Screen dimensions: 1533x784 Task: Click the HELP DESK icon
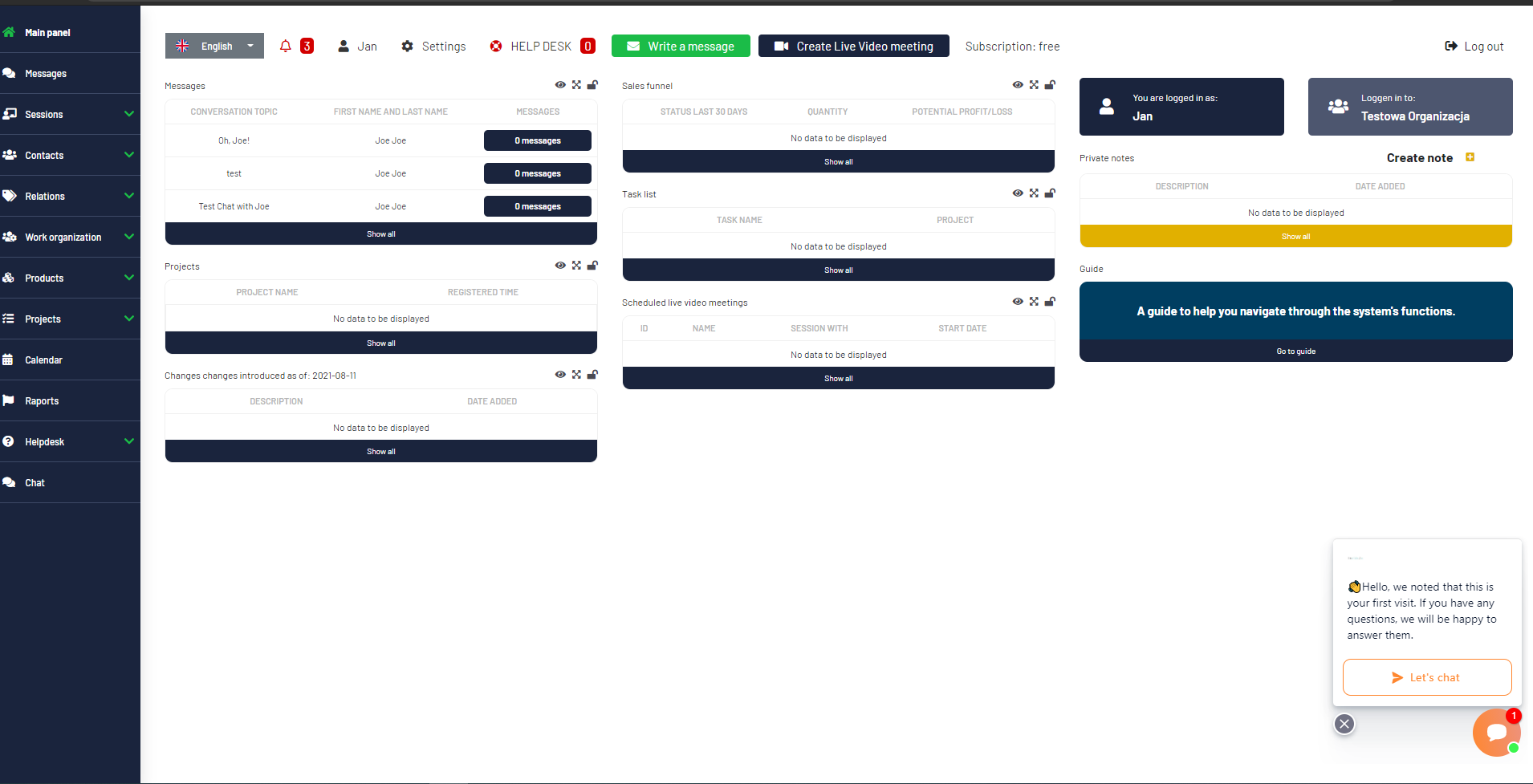point(495,46)
